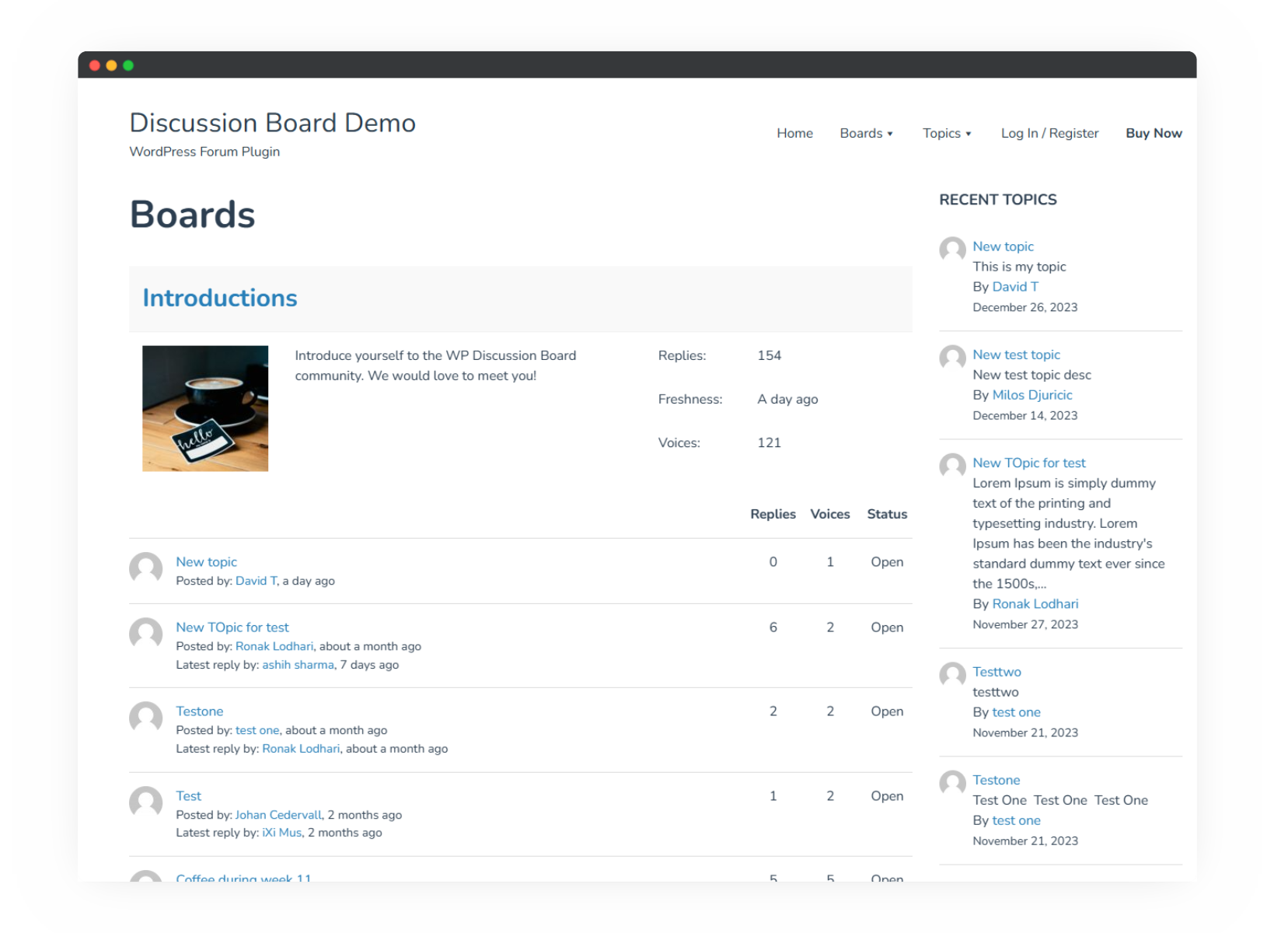Screen dimensions: 1288x933
Task: Expand the Topics navigation dropdown
Action: 946,133
